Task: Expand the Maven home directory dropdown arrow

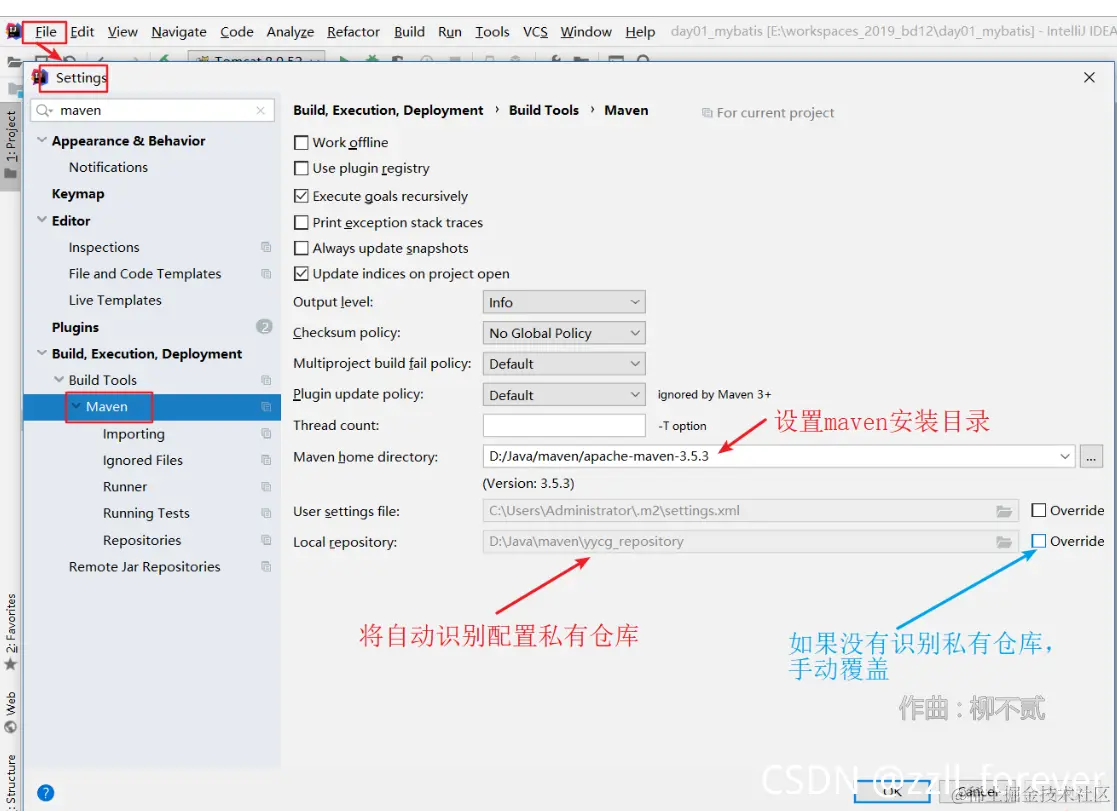Action: tap(1064, 456)
